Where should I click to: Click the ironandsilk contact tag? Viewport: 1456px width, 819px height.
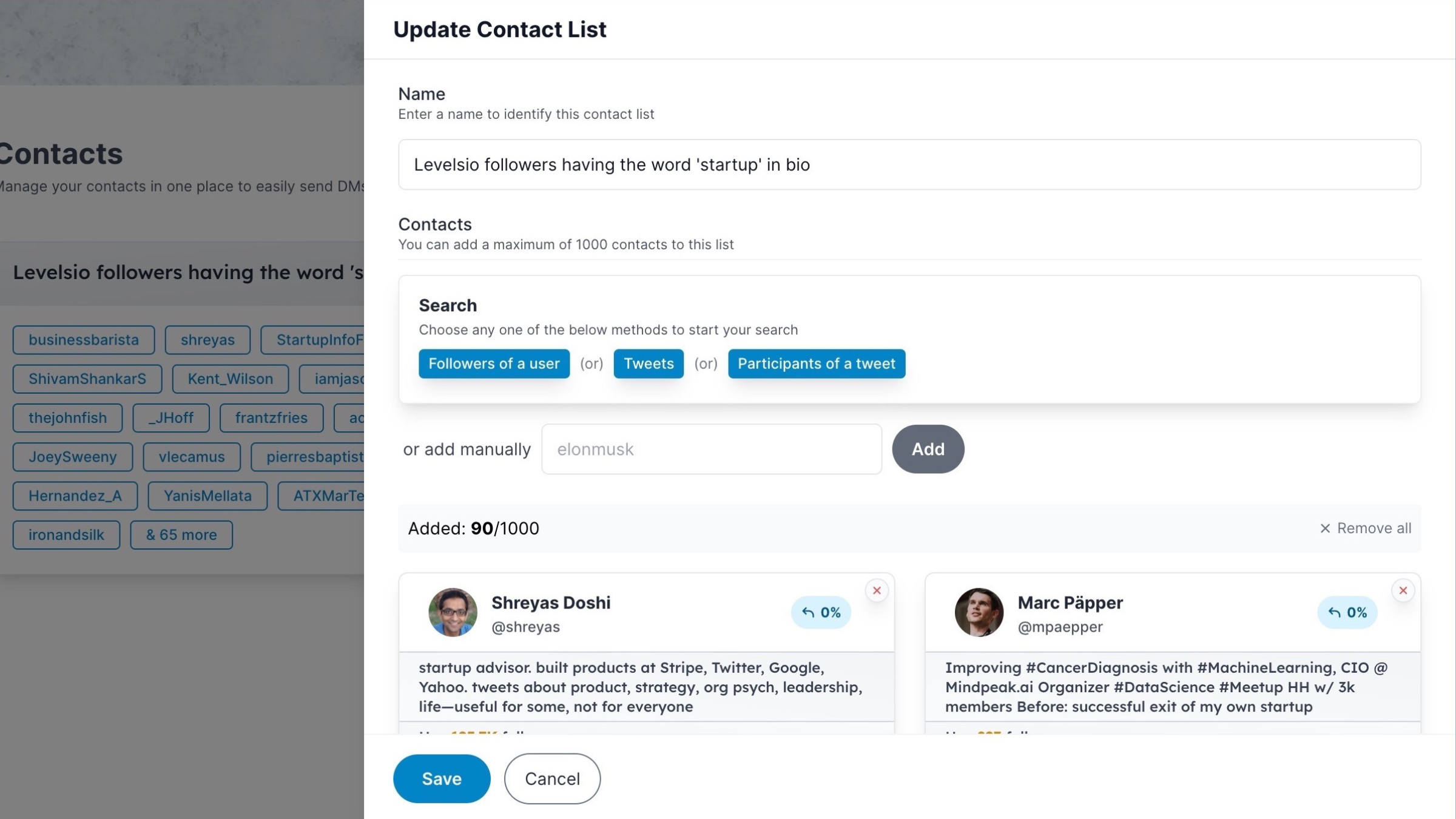[x=66, y=535]
